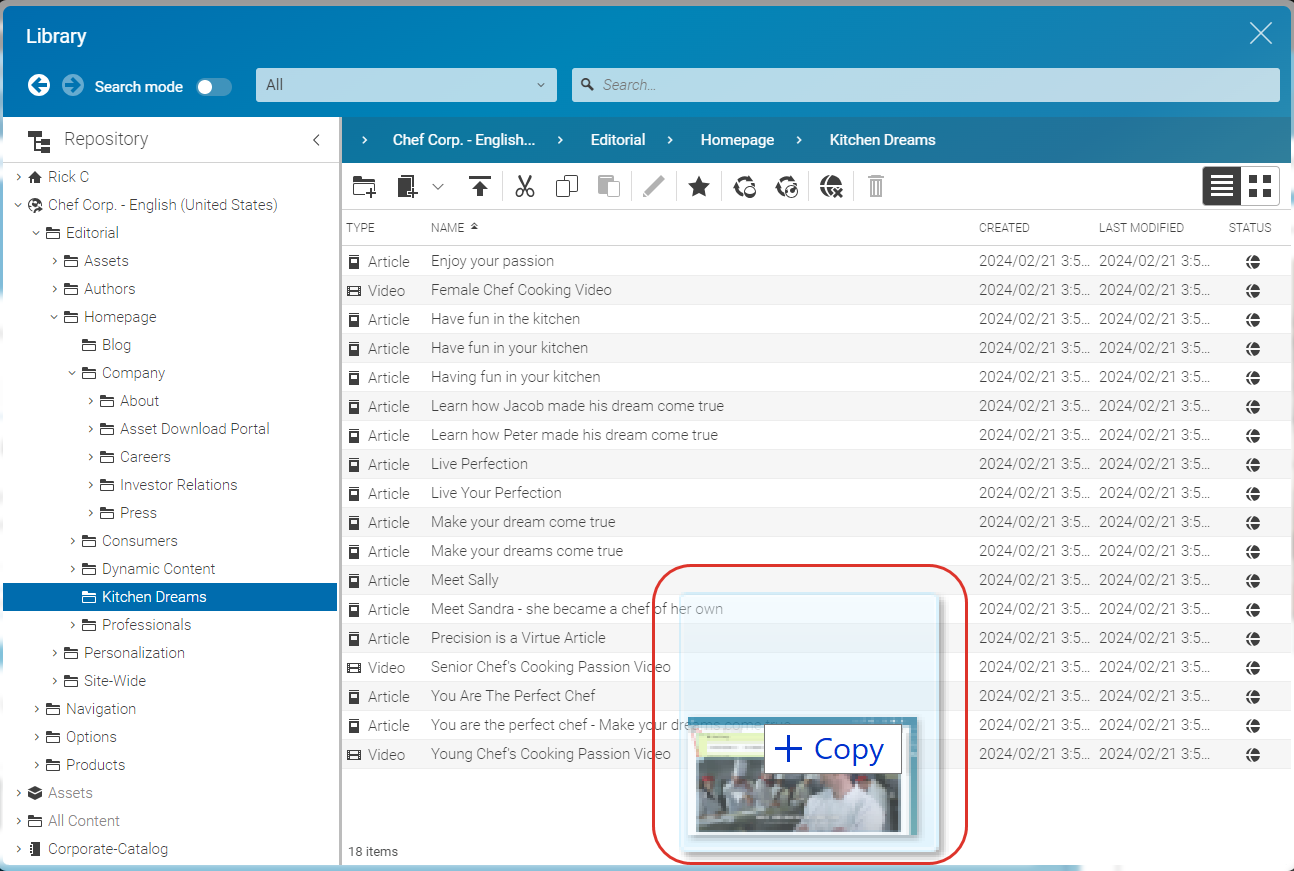Go back with the left arrow icon
This screenshot has width=1294, height=871.
pyautogui.click(x=39, y=86)
